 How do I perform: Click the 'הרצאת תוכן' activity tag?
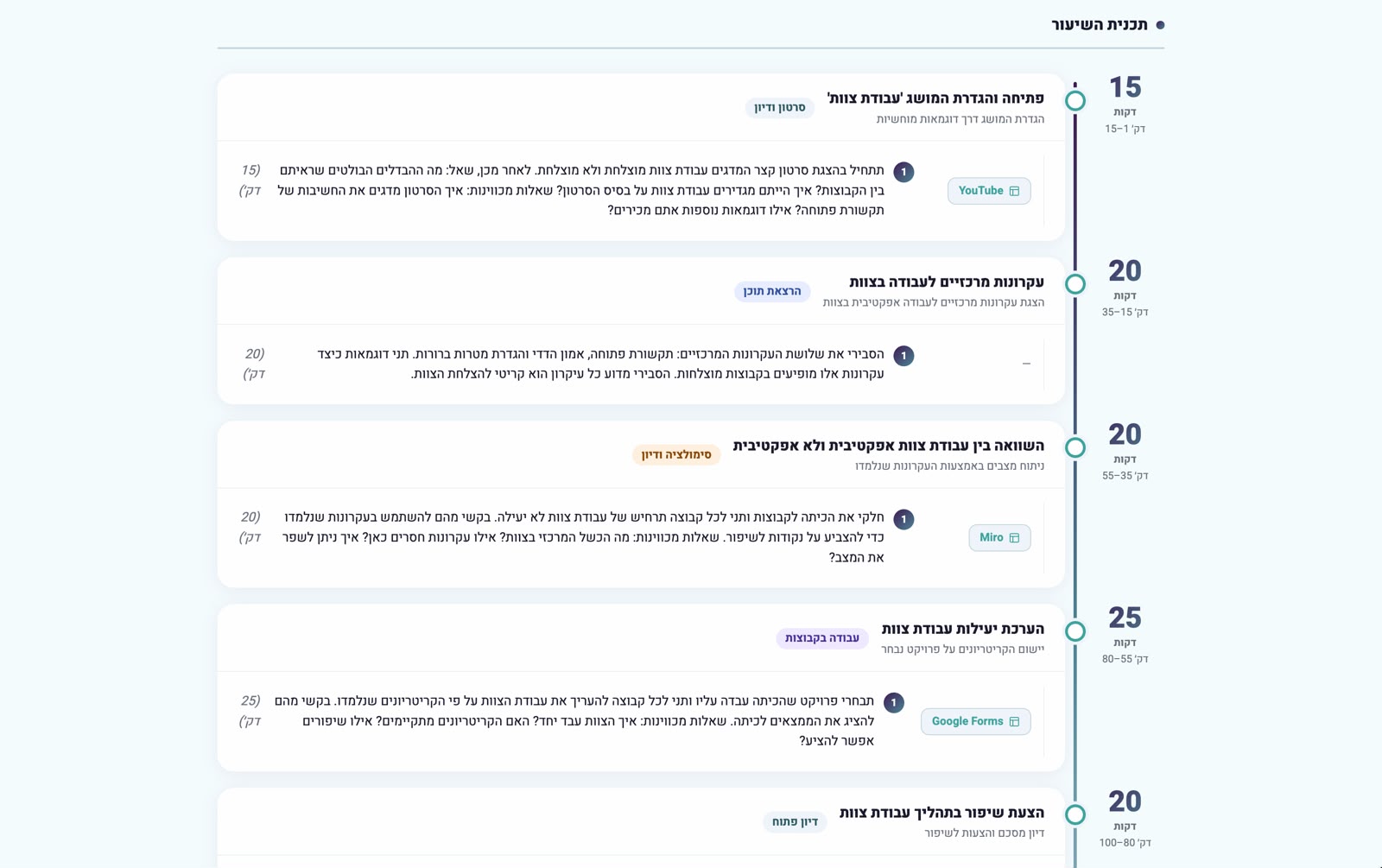point(772,291)
